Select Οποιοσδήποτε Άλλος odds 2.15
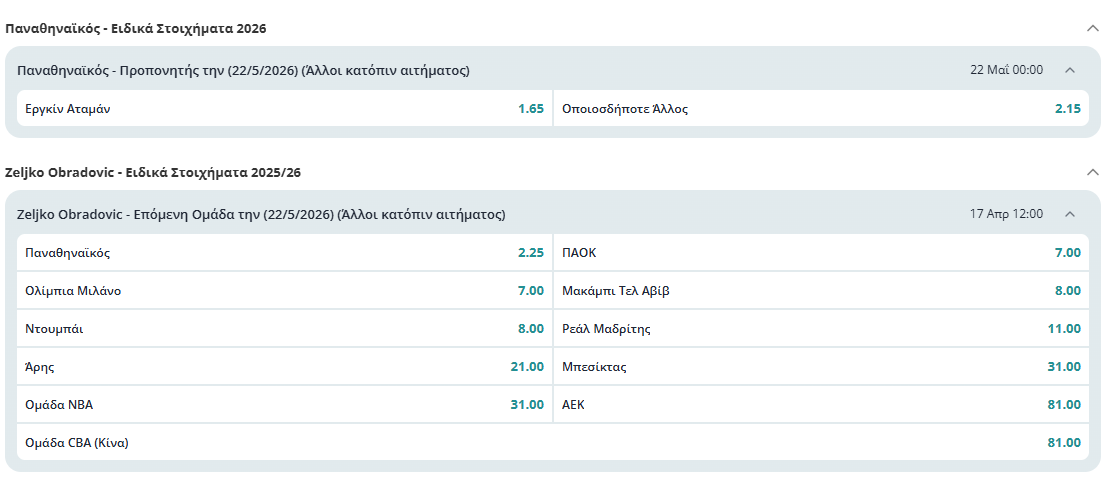The height and width of the screenshot is (478, 1109). click(x=821, y=109)
